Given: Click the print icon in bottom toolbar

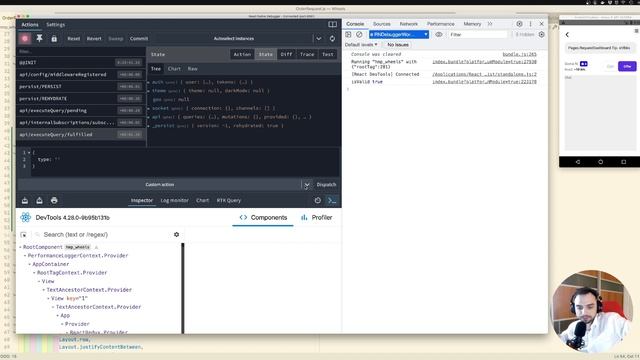Looking at the screenshot, I should pyautogui.click(x=54, y=201).
